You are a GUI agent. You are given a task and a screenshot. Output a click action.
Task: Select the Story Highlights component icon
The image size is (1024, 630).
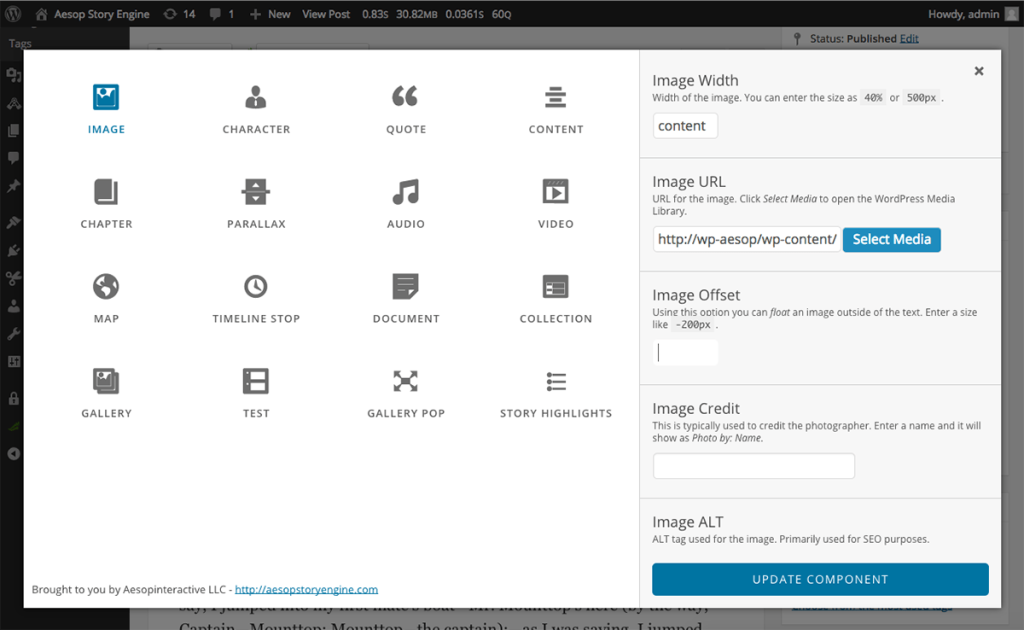click(x=556, y=381)
